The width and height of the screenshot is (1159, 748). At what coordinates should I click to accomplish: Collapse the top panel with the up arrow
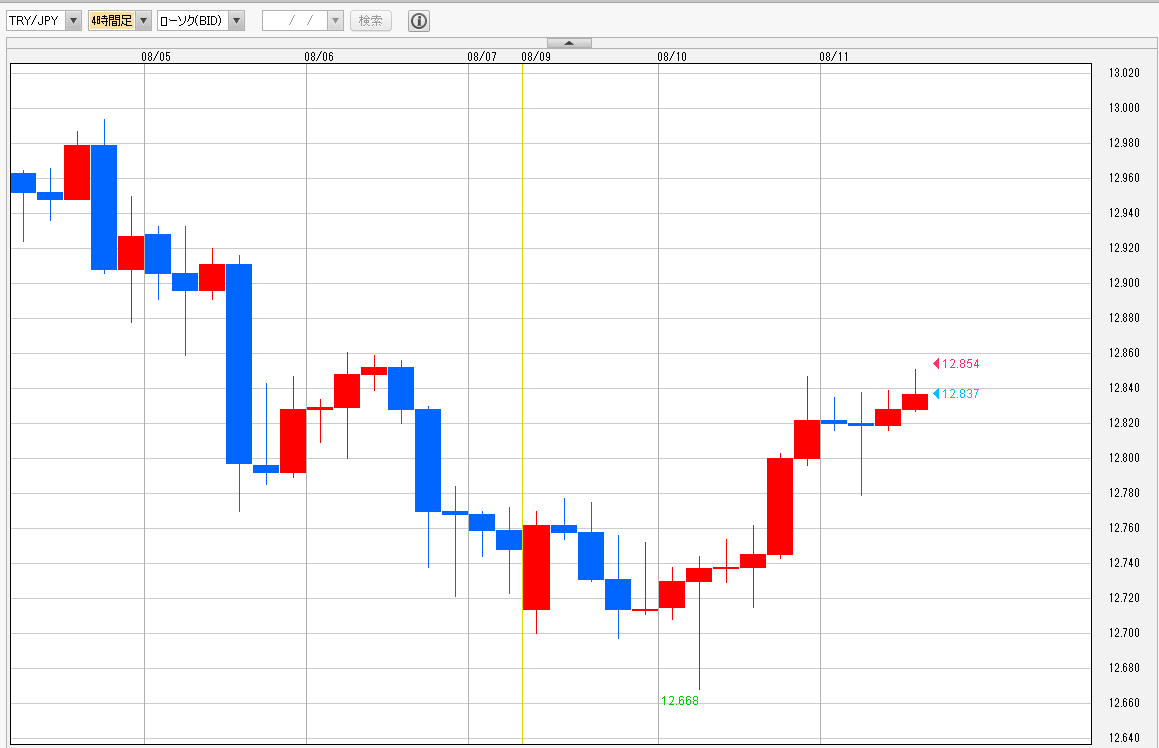pyautogui.click(x=569, y=43)
